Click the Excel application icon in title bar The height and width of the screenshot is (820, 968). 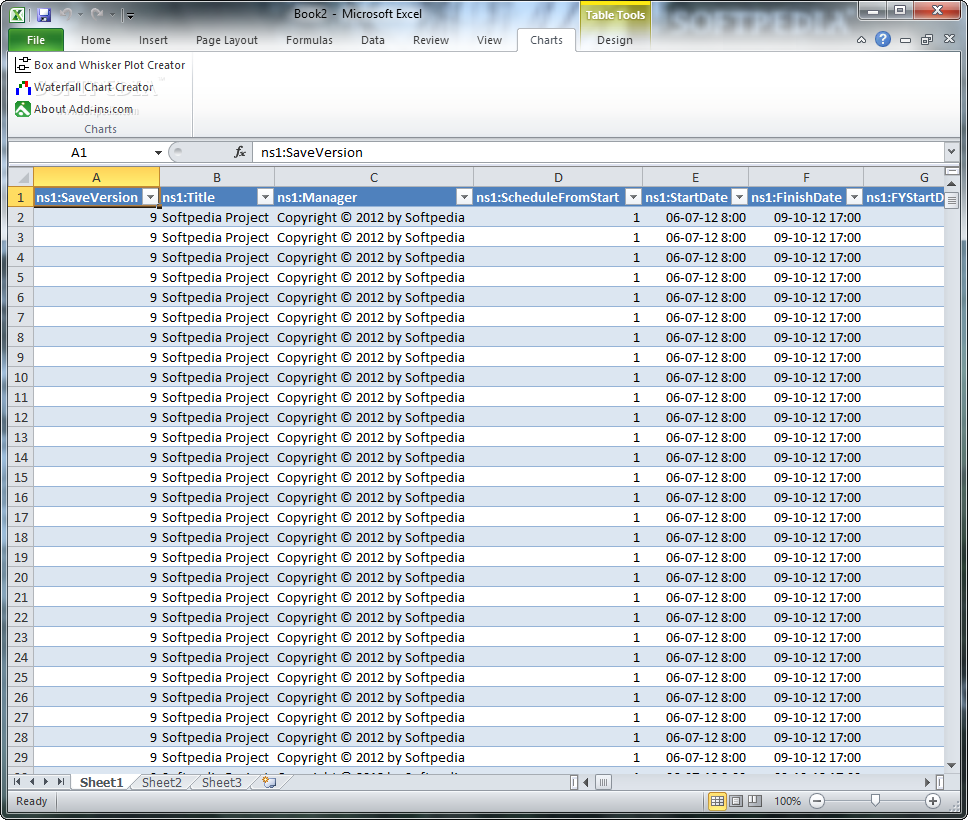(x=18, y=14)
